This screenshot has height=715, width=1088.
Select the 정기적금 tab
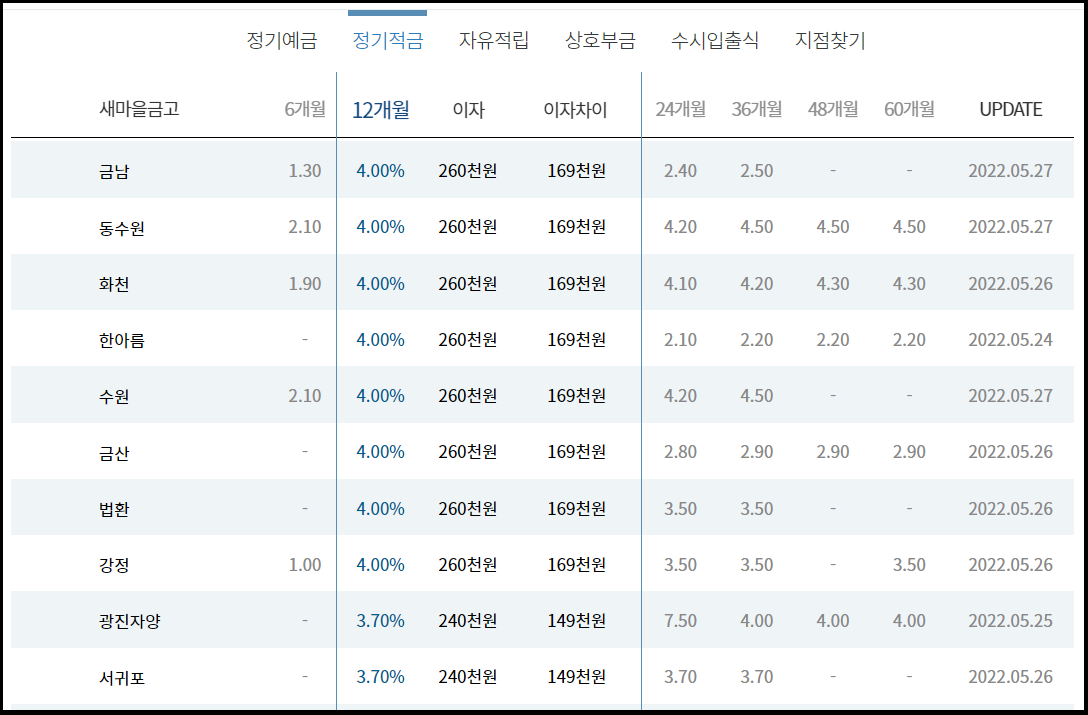coord(387,40)
